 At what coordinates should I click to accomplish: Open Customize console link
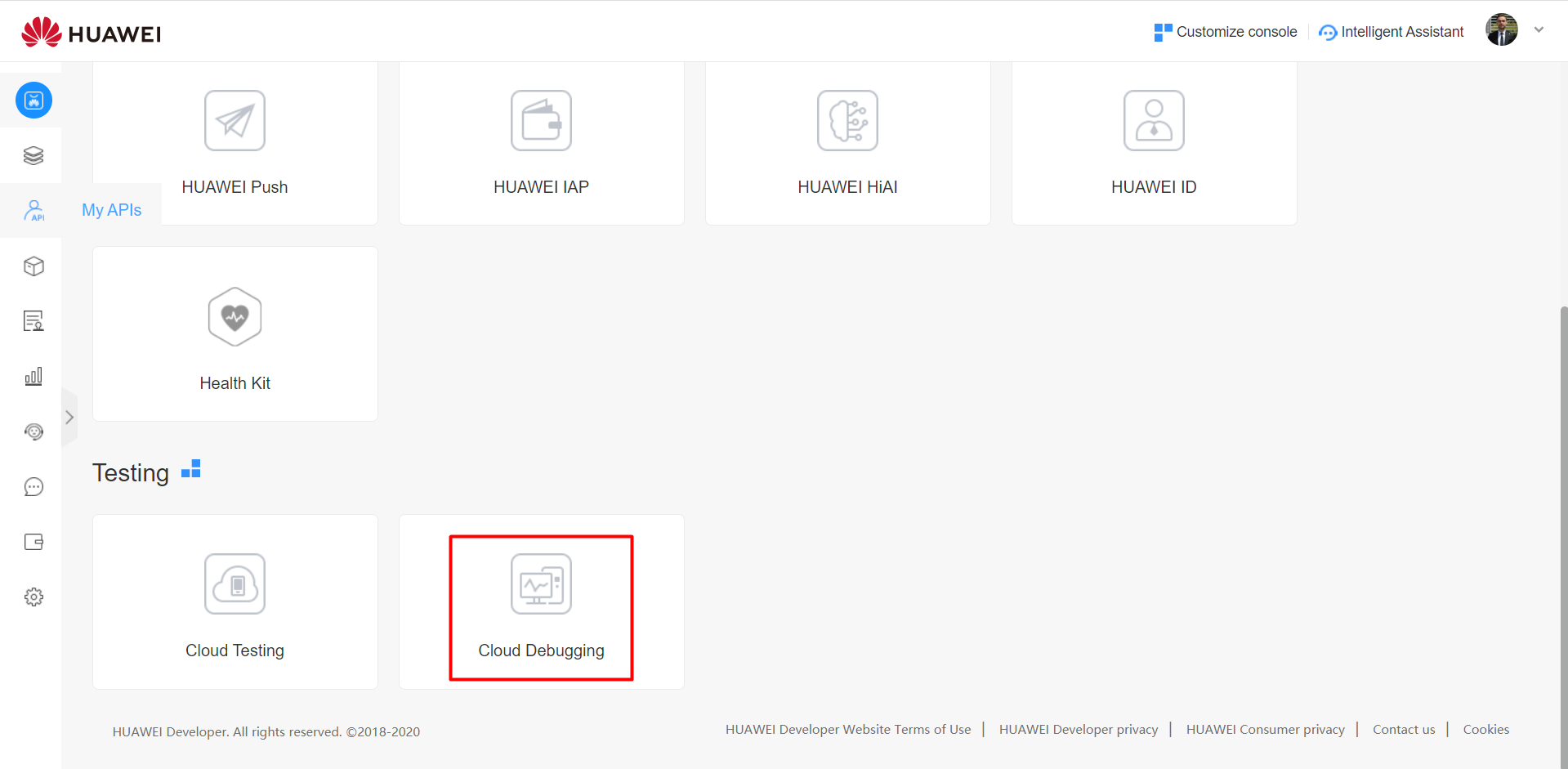click(1236, 32)
